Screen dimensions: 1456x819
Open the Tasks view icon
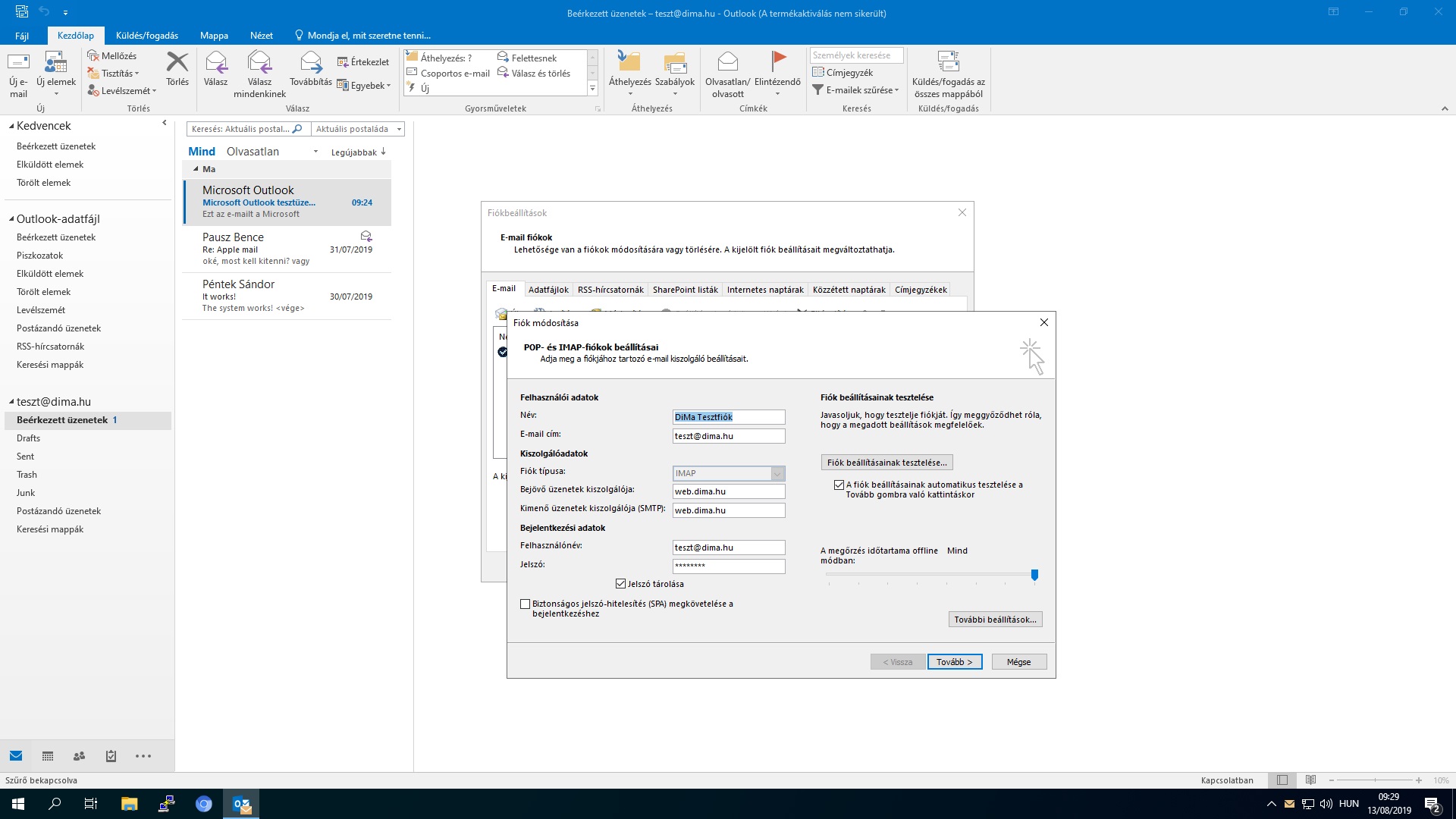[x=111, y=756]
